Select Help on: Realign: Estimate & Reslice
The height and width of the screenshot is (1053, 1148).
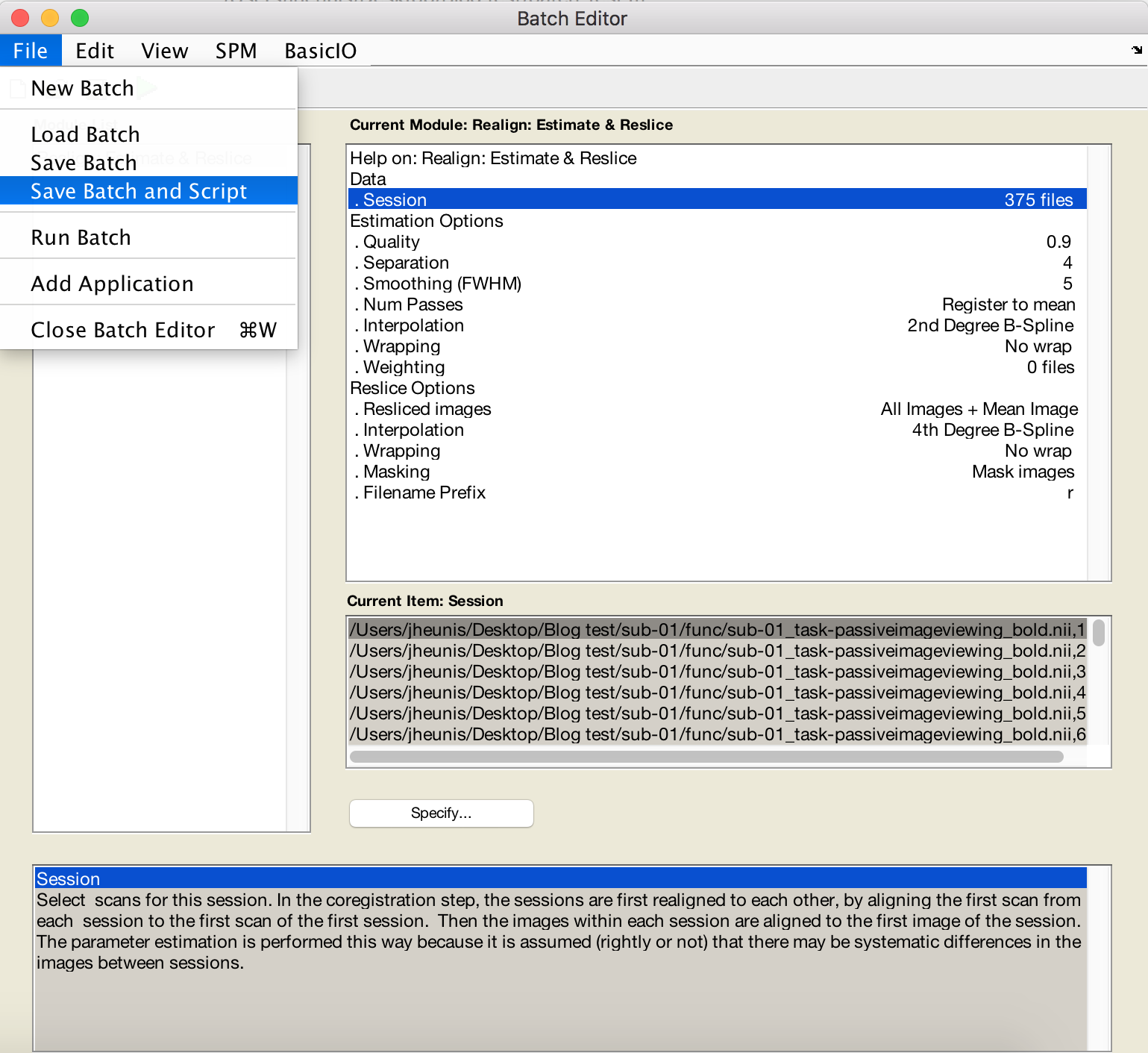[x=718, y=158]
